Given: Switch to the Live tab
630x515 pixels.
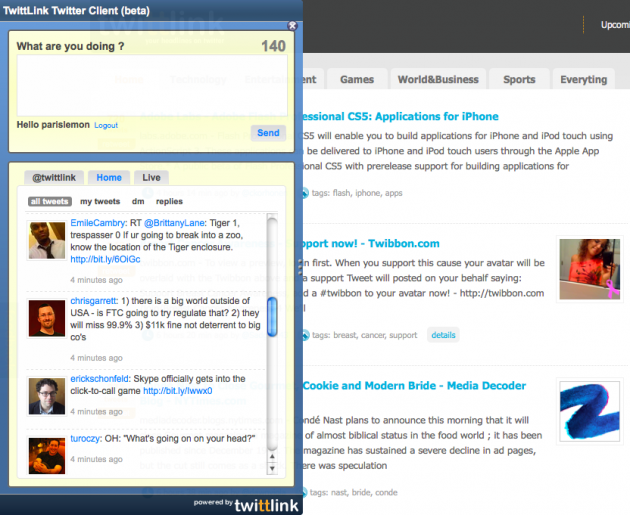Looking at the screenshot, I should pos(151,177).
